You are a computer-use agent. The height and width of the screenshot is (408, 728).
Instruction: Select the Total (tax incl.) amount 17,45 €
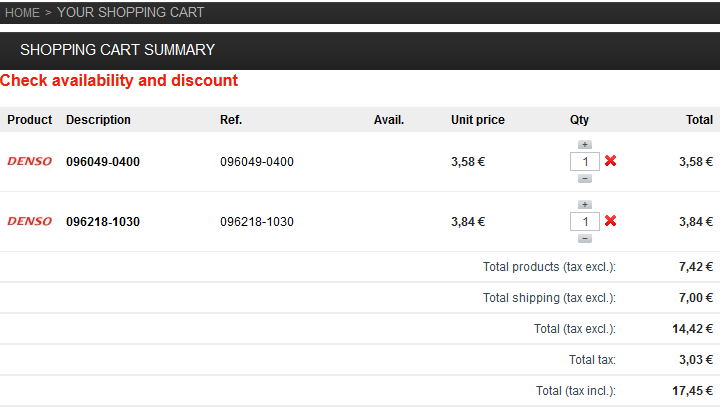pos(692,391)
